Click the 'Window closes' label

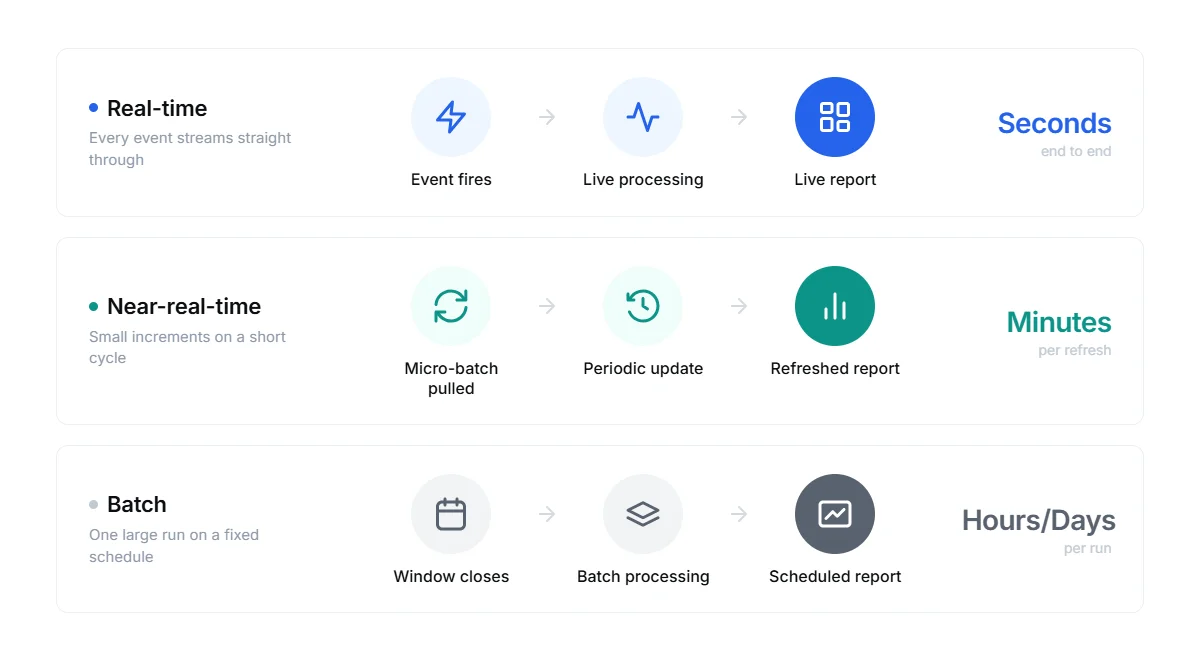coord(451,577)
